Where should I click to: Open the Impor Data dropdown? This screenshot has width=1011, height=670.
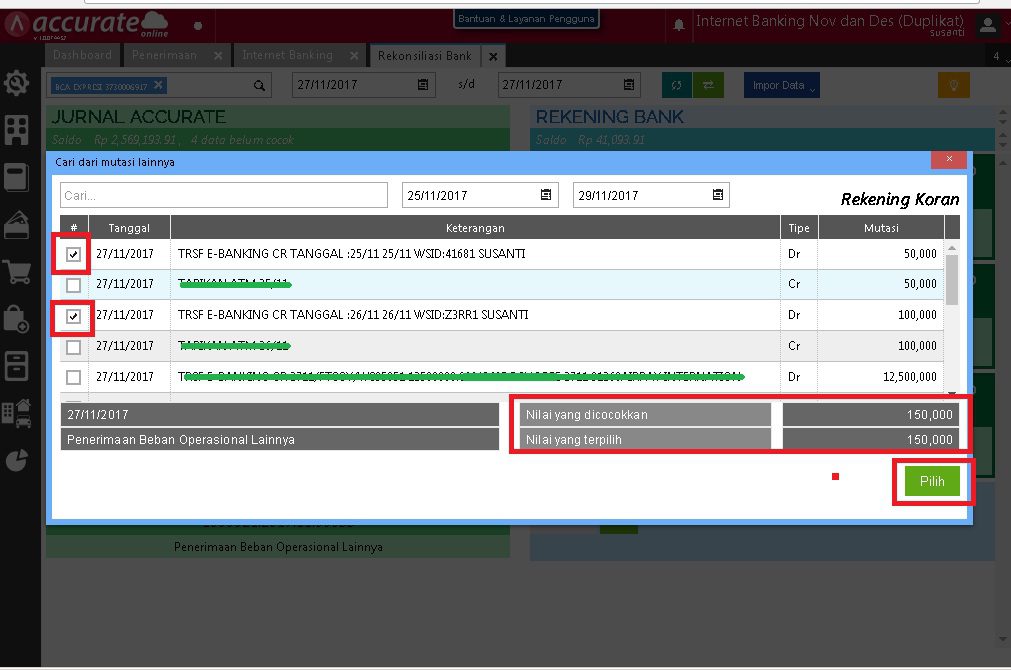(781, 85)
